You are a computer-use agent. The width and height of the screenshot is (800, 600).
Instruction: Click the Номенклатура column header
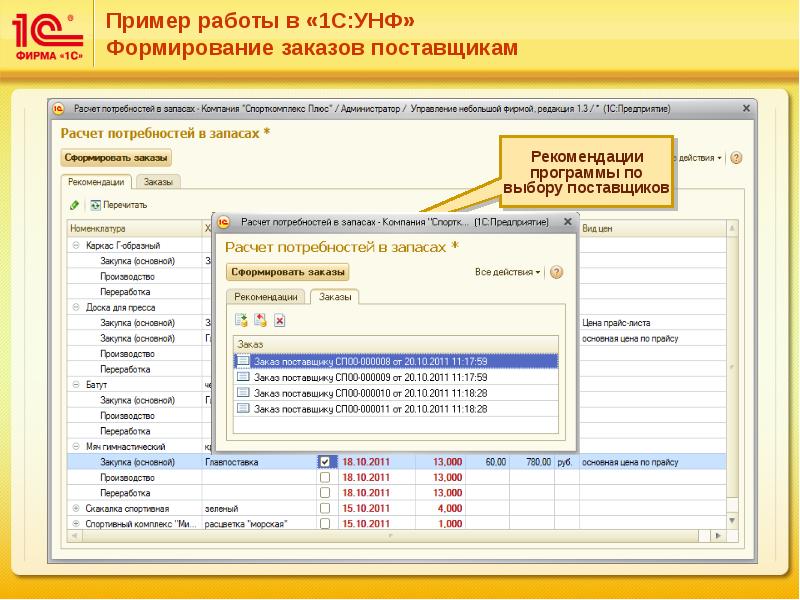coord(135,229)
